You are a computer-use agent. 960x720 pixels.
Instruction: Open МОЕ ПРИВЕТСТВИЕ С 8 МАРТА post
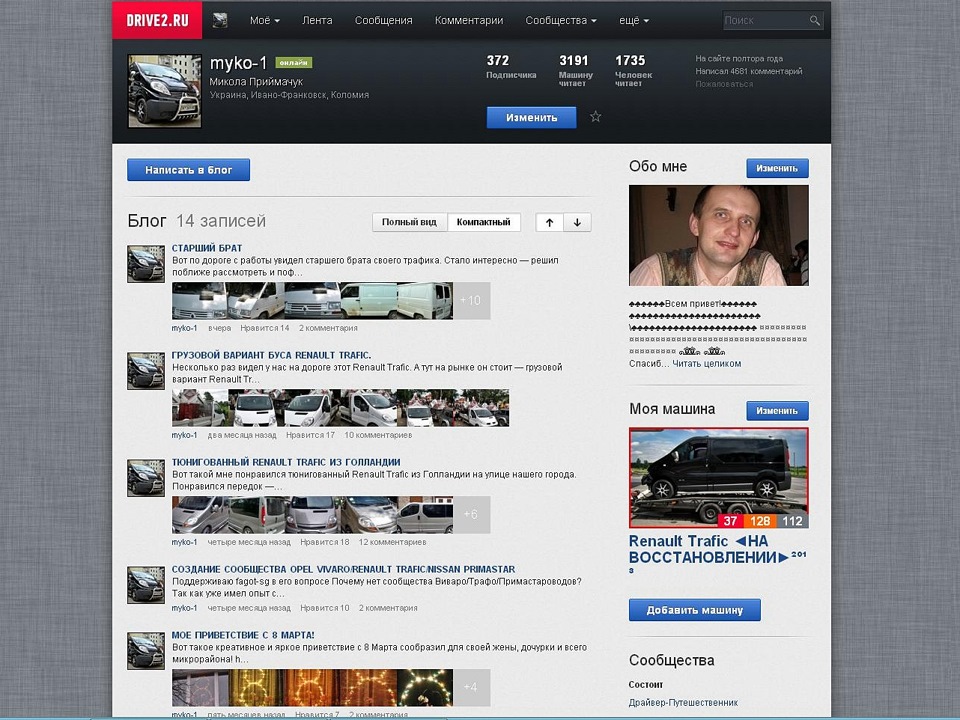(243, 636)
